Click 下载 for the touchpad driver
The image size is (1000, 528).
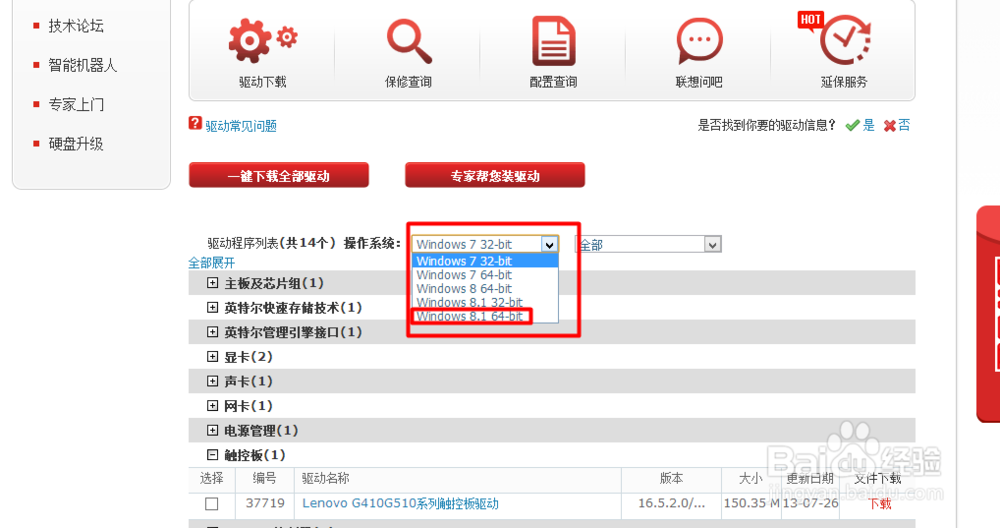click(x=880, y=504)
